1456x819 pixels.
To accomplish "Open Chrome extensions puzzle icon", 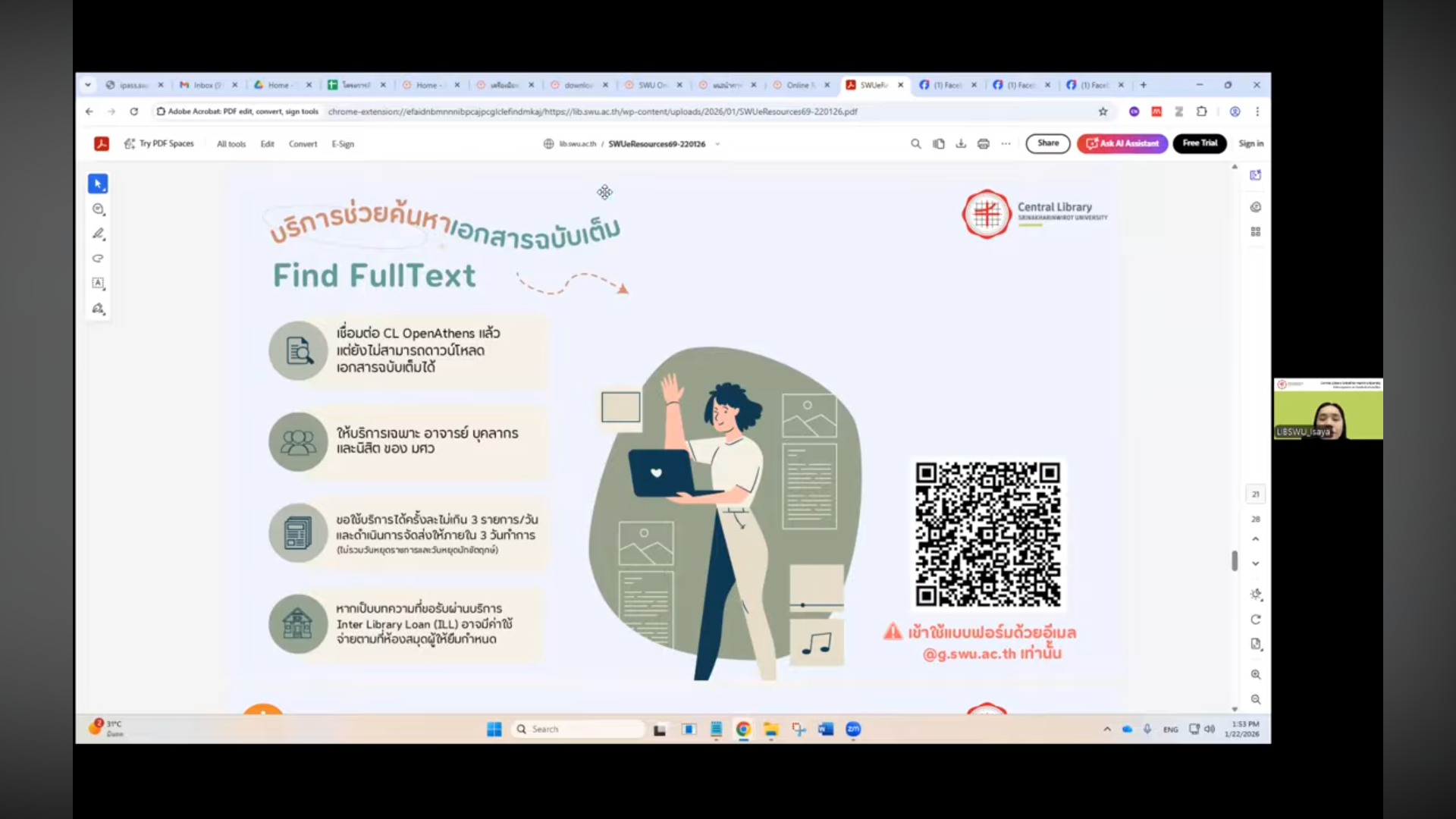I will pyautogui.click(x=1202, y=111).
